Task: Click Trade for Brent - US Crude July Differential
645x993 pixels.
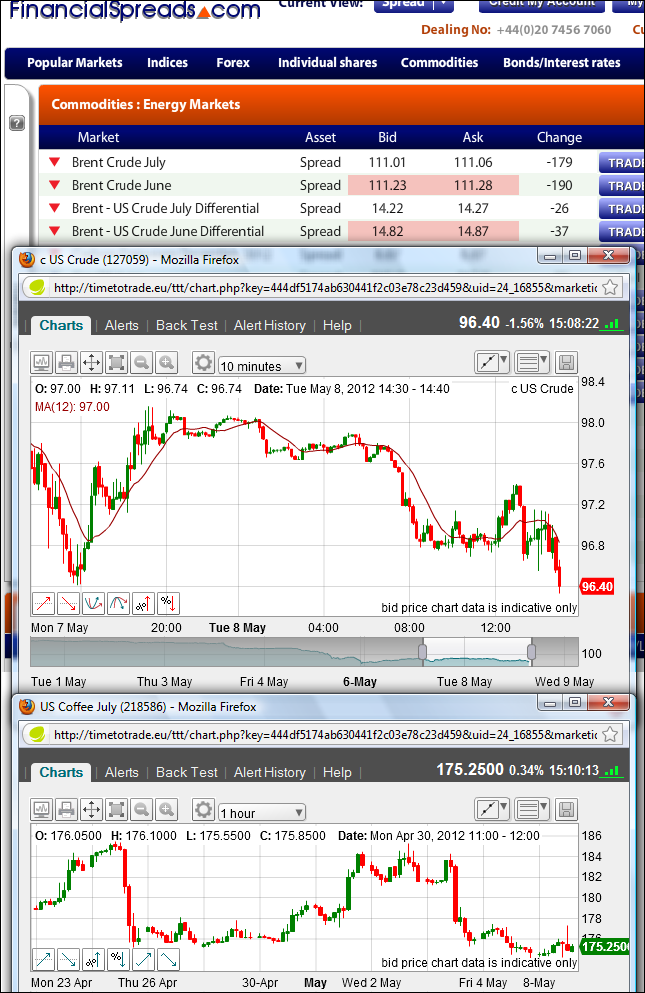Action: [x=622, y=208]
